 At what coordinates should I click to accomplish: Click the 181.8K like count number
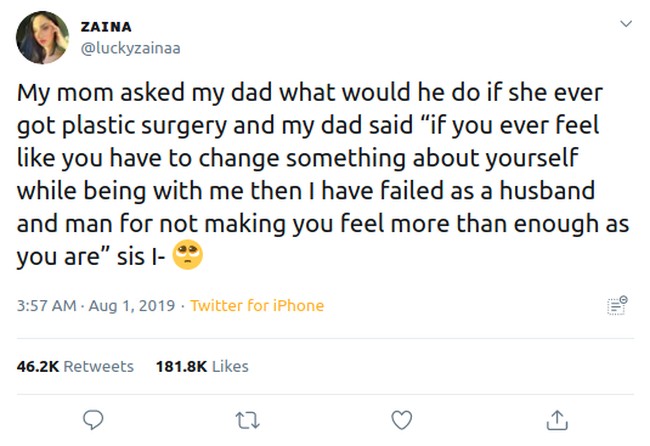181,366
